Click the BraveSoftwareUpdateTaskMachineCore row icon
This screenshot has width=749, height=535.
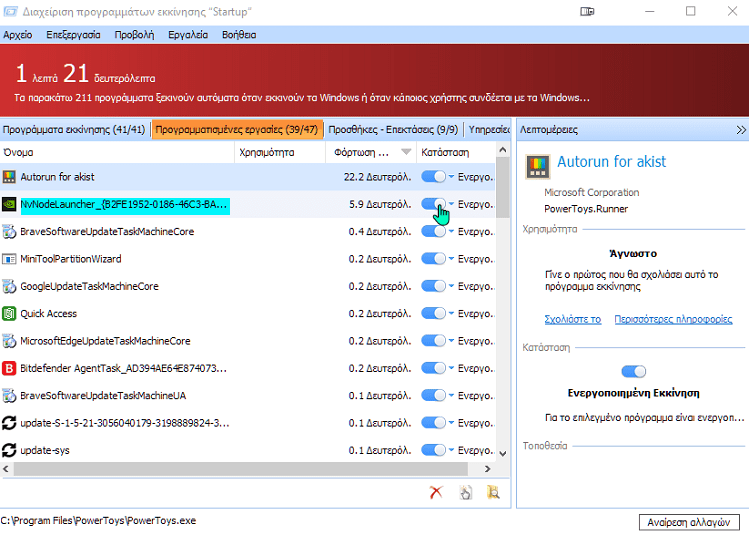9,232
